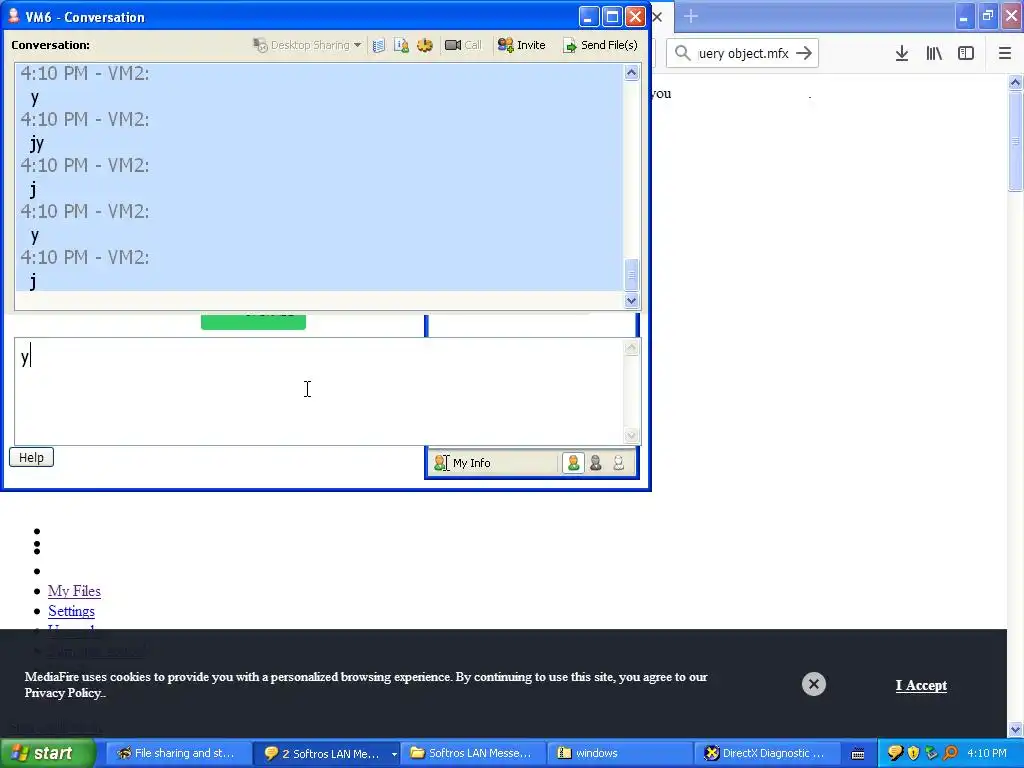Maximize the VM6 Conversation window
1024x768 pixels.
click(612, 17)
